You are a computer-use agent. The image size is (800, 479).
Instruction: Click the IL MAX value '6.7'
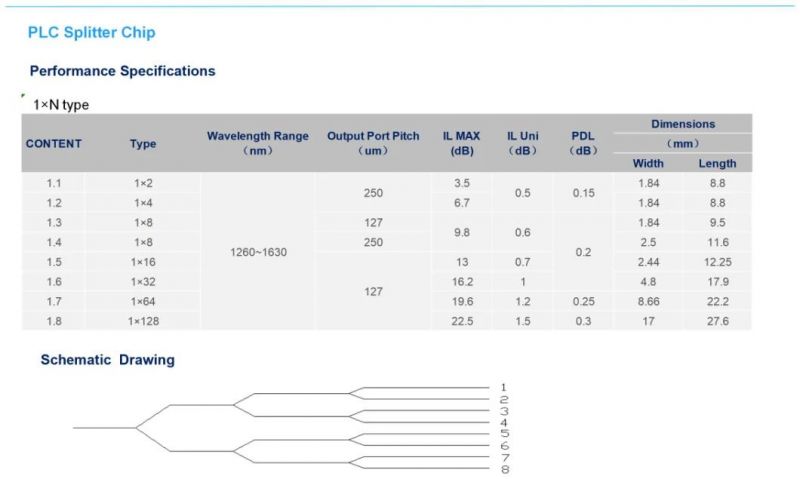pyautogui.click(x=462, y=203)
